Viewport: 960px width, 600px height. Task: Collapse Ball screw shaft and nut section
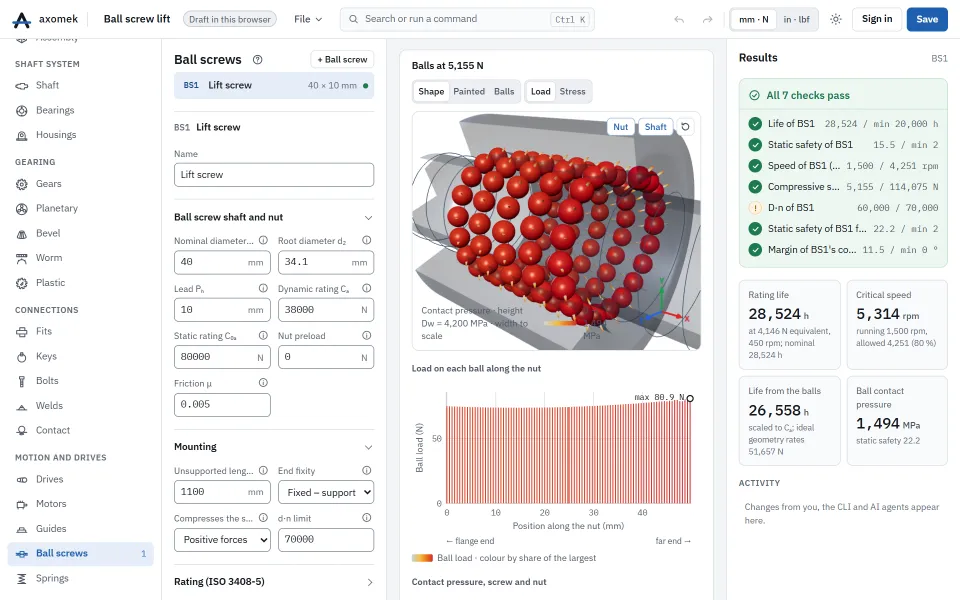tap(369, 217)
